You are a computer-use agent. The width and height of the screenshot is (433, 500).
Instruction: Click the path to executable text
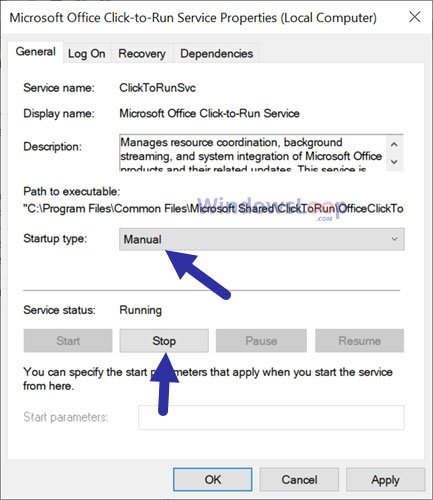[213, 209]
